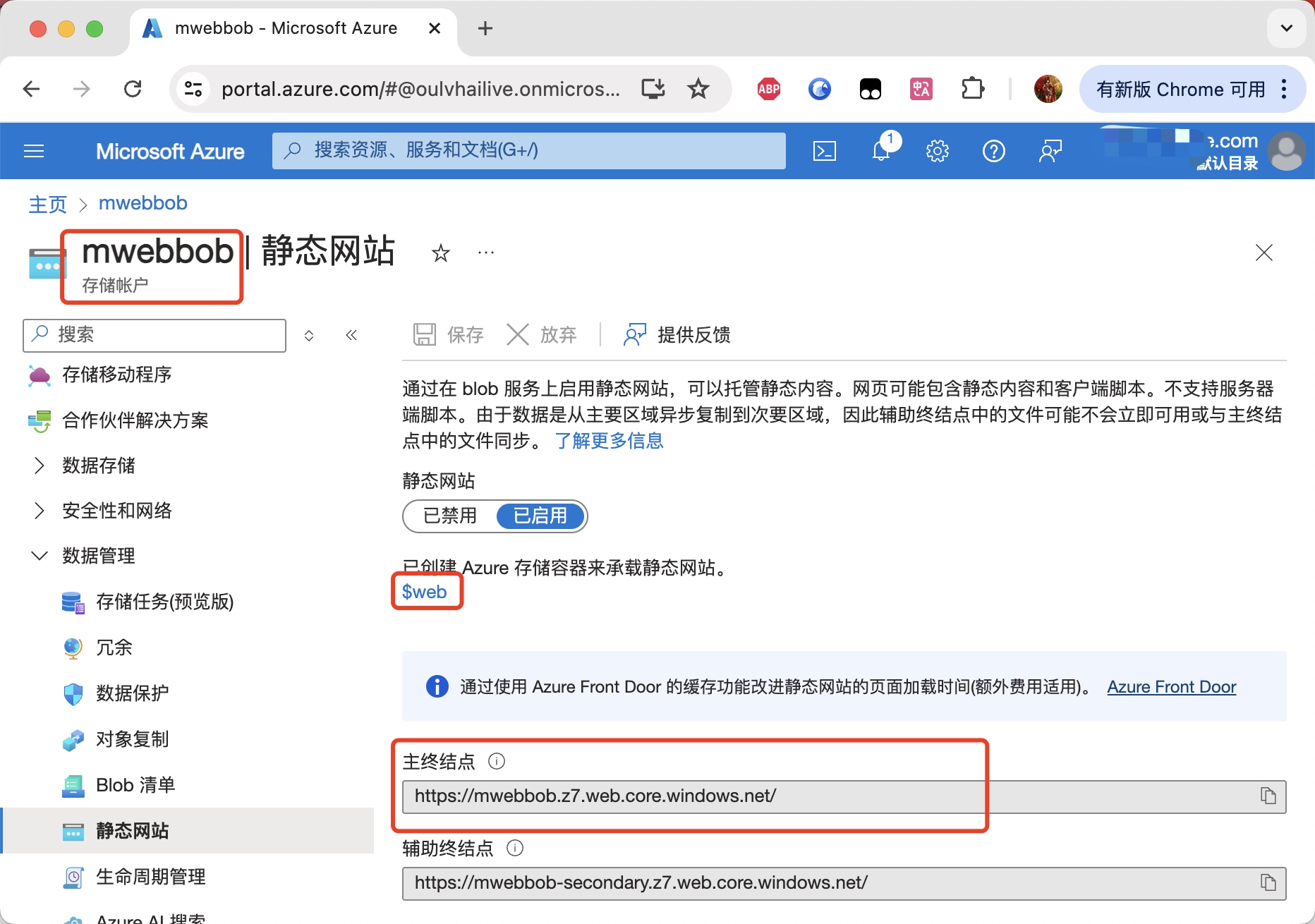Image resolution: width=1315 pixels, height=924 pixels.
Task: Collapse the 数据管理 section
Action: pyautogui.click(x=40, y=556)
